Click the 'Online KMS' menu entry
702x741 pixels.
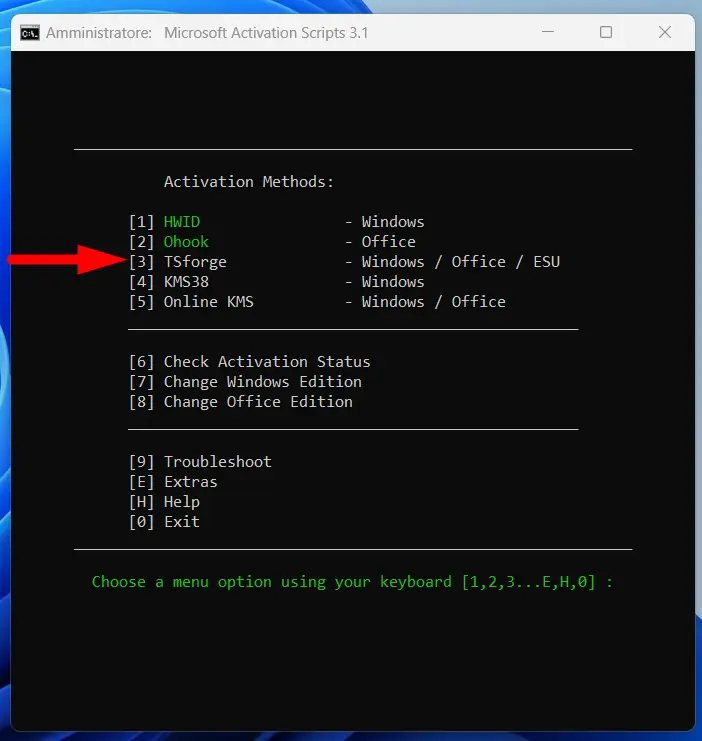208,302
